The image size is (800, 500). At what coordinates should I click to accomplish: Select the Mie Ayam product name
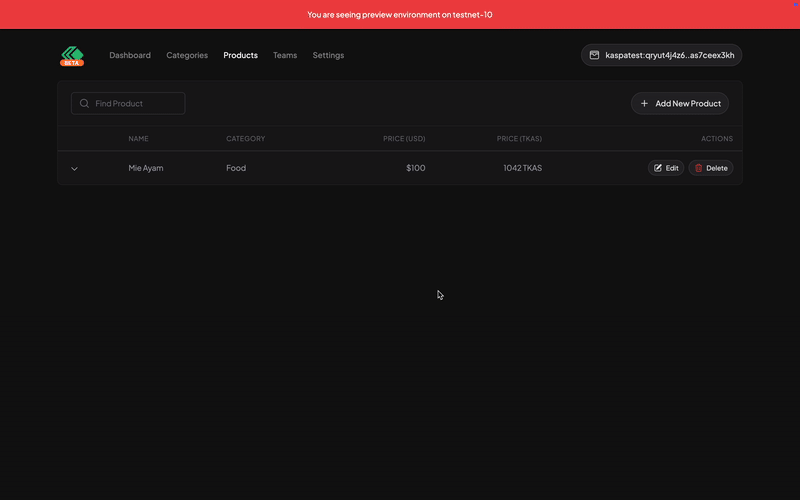[146, 168]
